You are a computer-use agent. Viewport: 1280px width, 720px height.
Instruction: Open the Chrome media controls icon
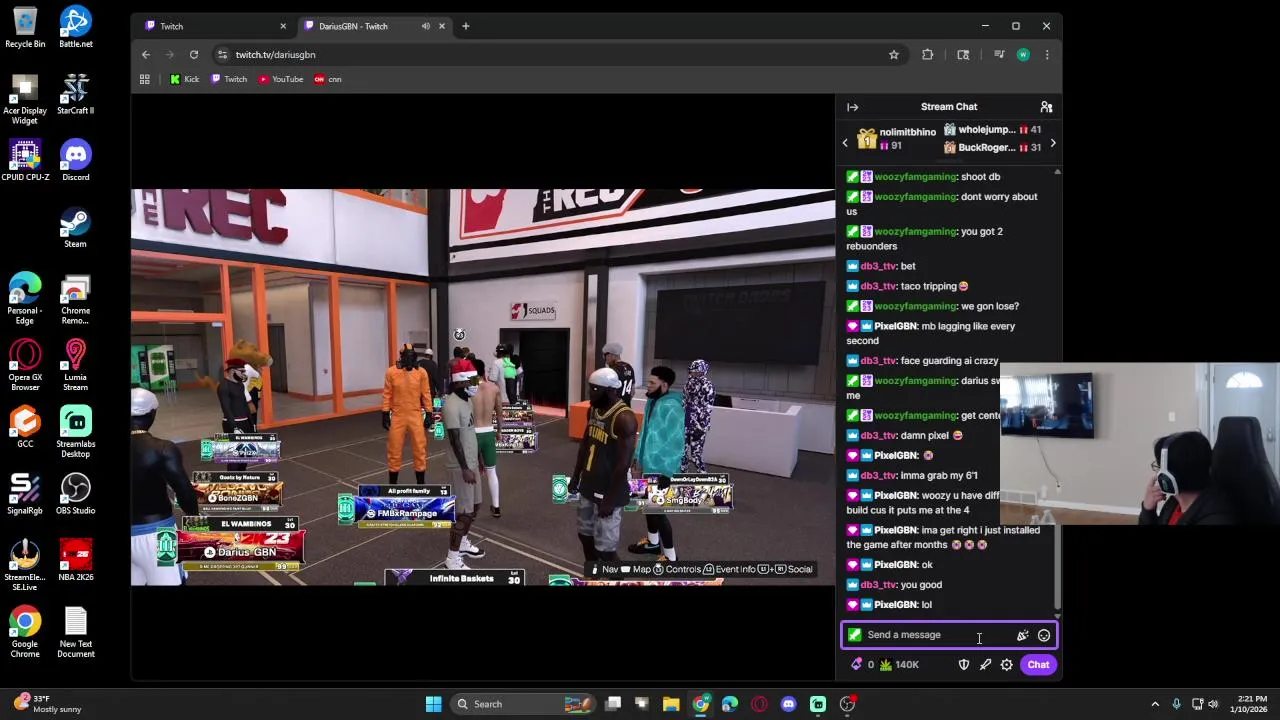pyautogui.click(x=998, y=55)
